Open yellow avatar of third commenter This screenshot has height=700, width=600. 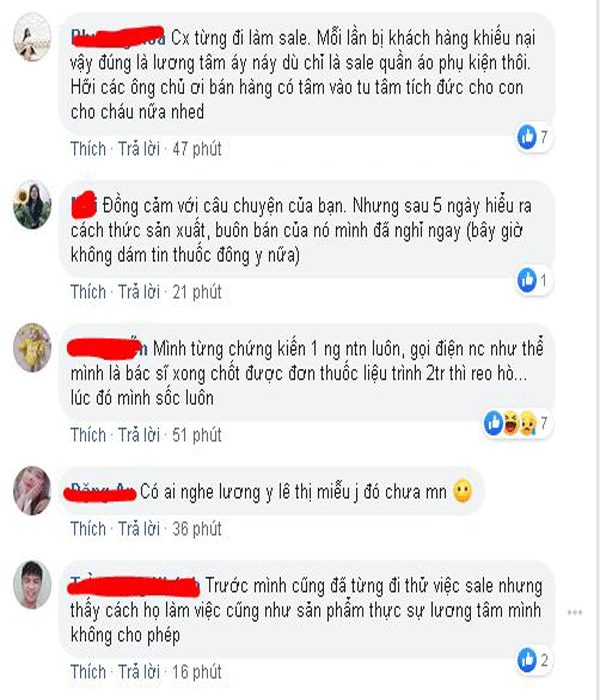tap(32, 348)
